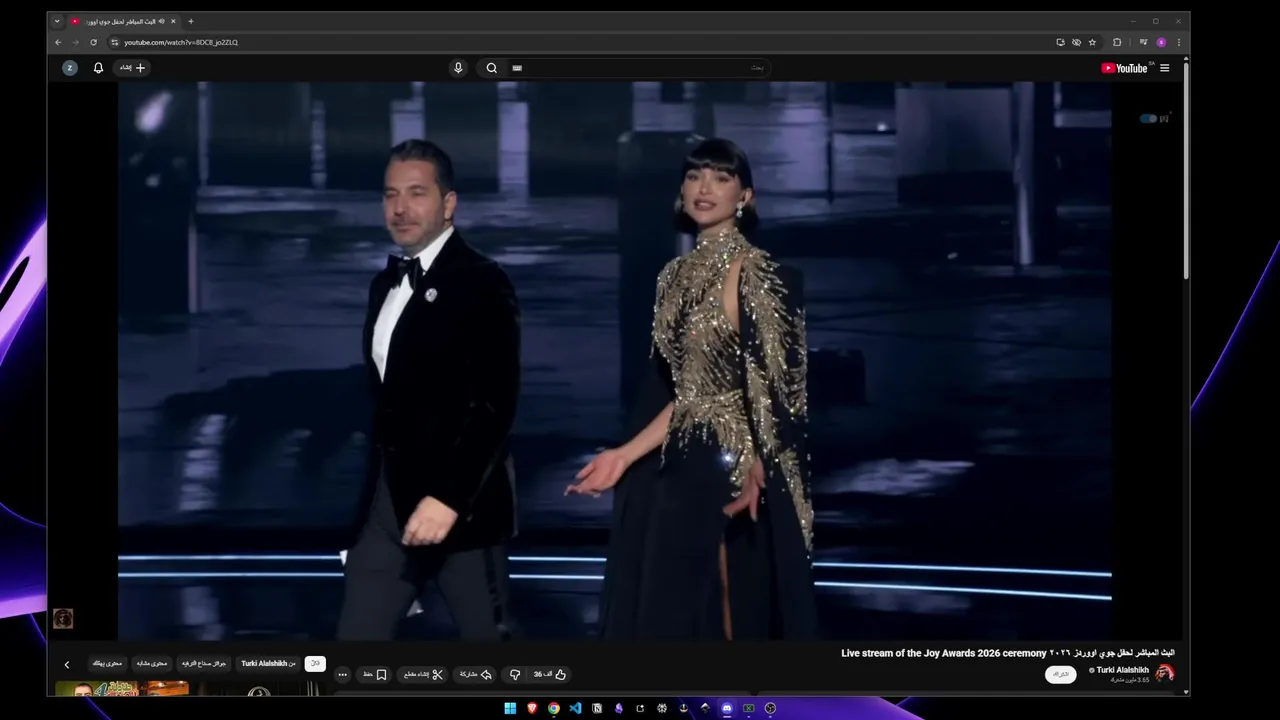Click the browser back arrow
This screenshot has width=1280, height=720.
click(x=57, y=42)
